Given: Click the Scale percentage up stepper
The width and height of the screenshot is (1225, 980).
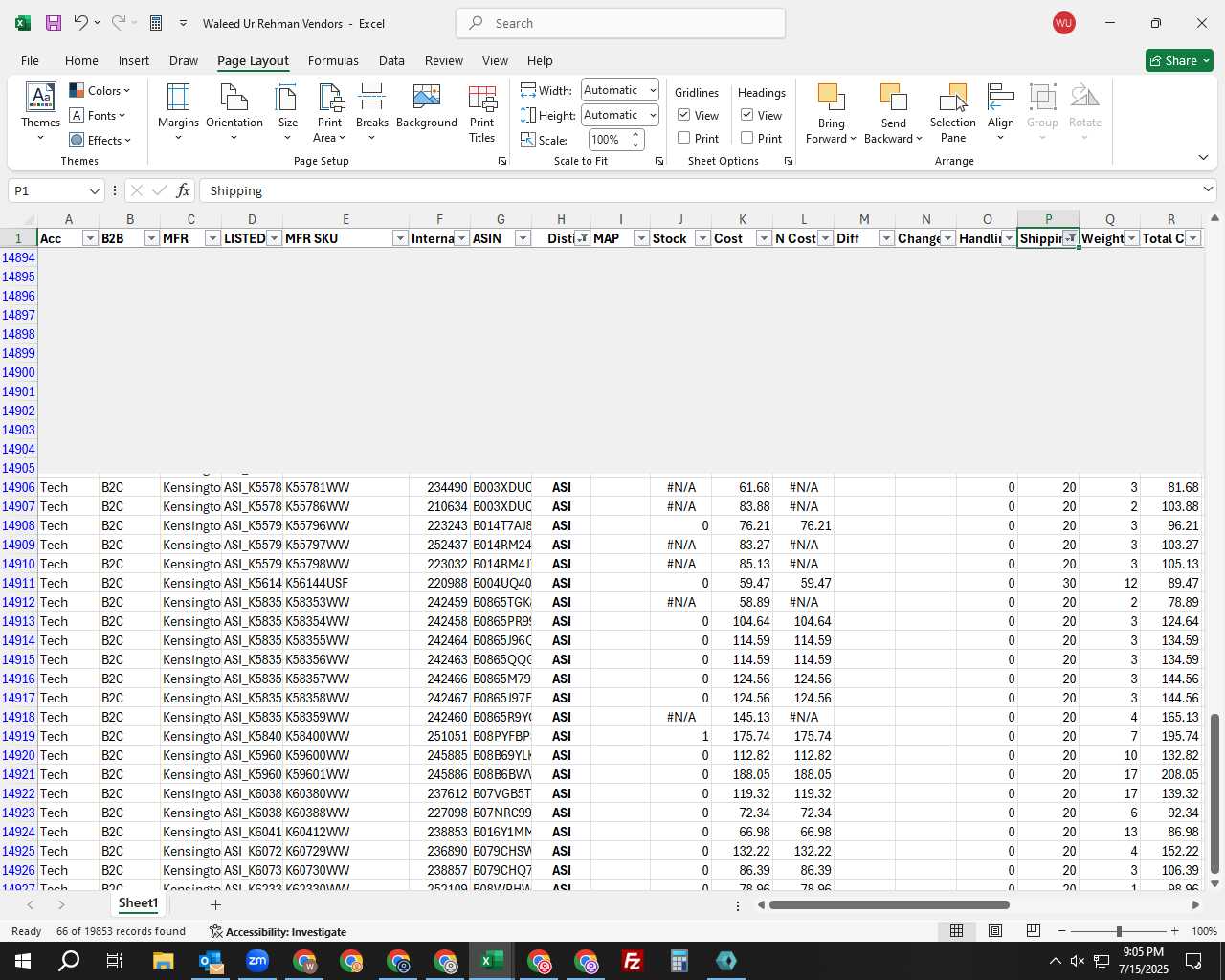Looking at the screenshot, I should coord(635,135).
